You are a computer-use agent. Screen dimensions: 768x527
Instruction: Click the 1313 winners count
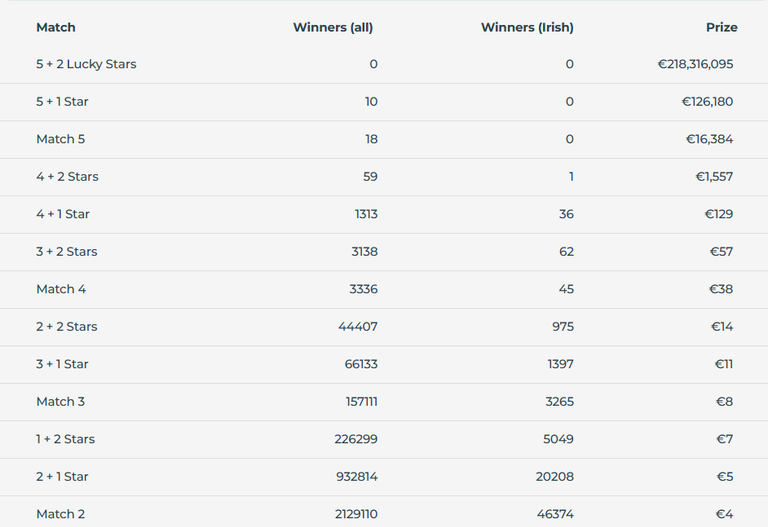point(366,214)
